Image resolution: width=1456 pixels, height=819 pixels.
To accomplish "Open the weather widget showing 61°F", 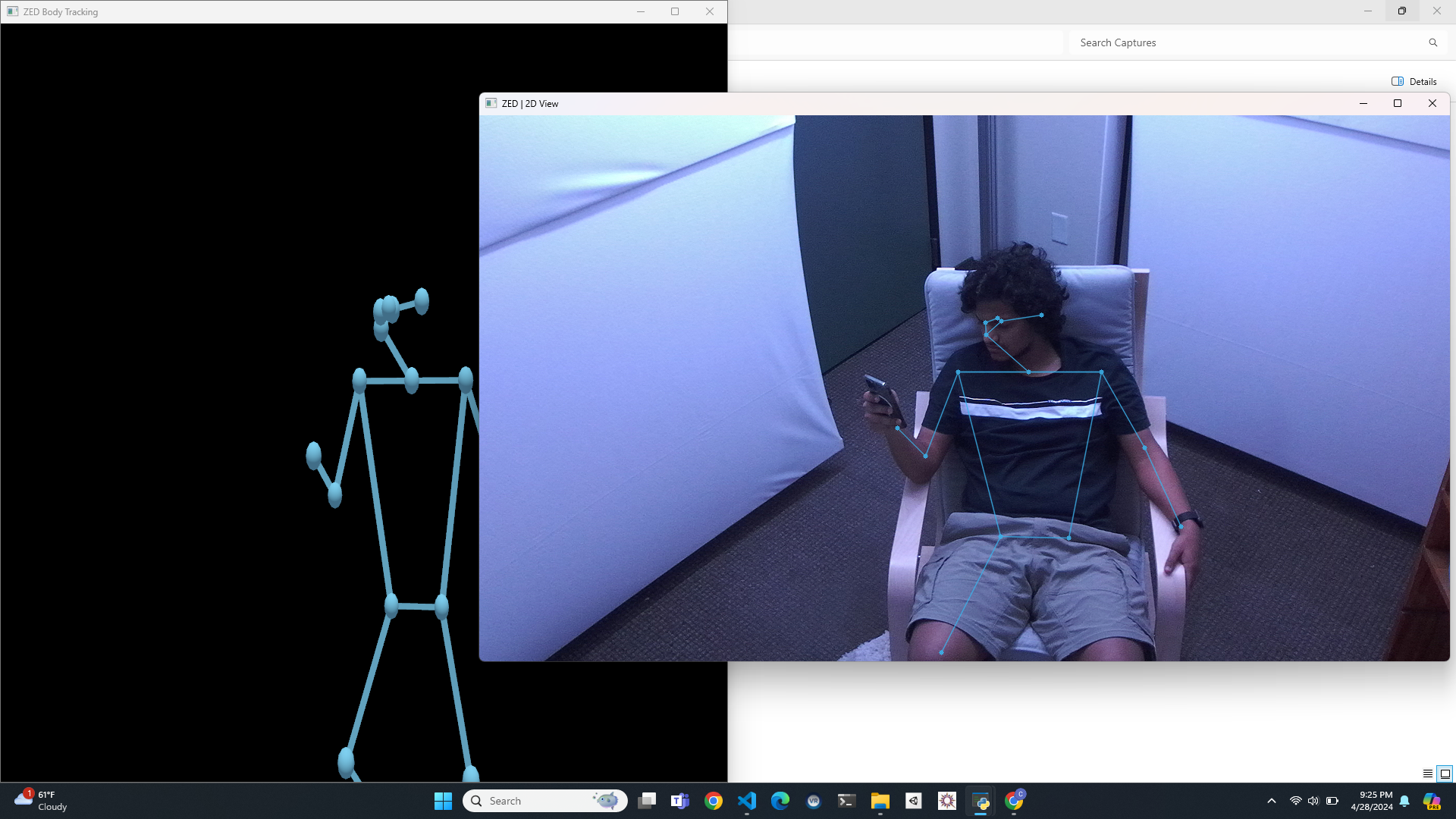I will coord(42,801).
